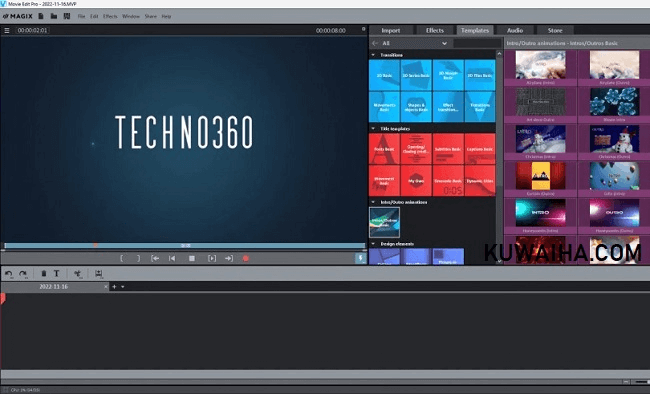
Task: Close the 2022-11-16 movie tab
Action: point(106,287)
